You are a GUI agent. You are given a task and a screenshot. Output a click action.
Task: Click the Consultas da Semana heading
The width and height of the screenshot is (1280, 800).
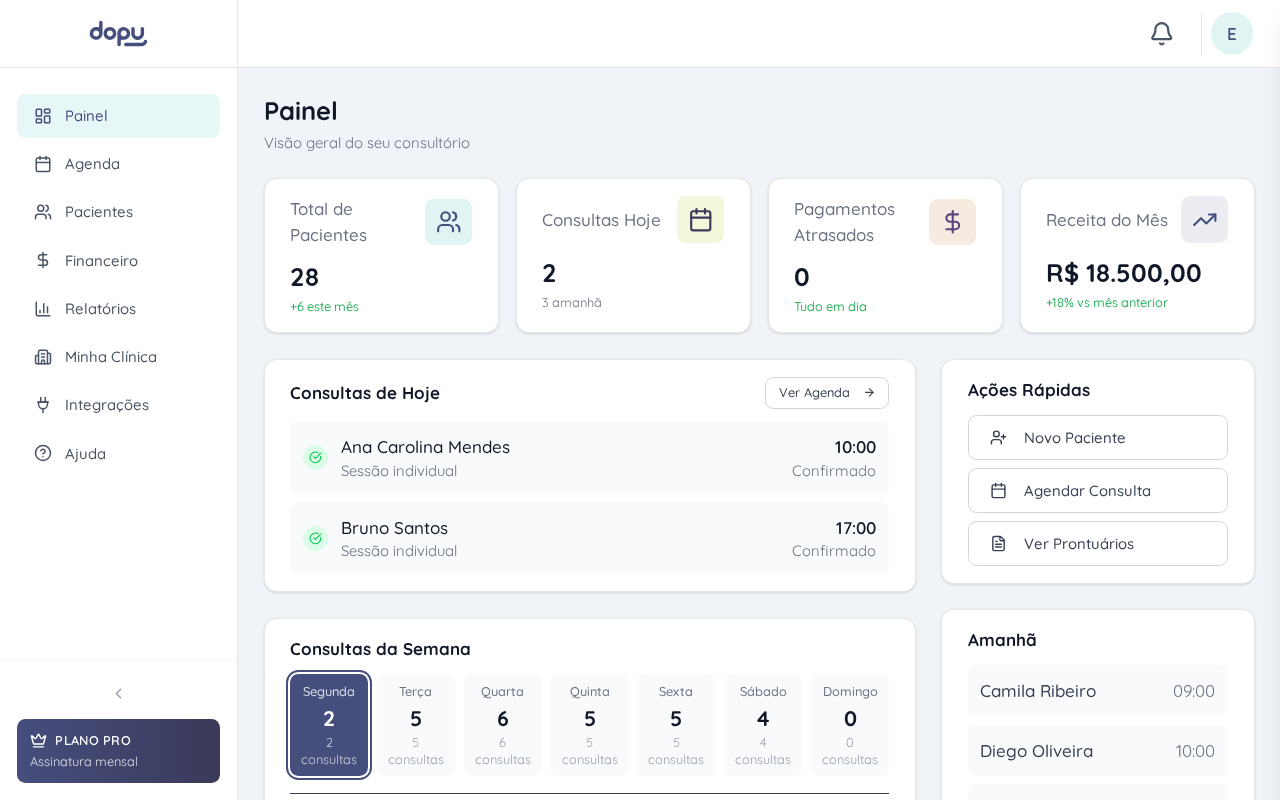tap(380, 649)
